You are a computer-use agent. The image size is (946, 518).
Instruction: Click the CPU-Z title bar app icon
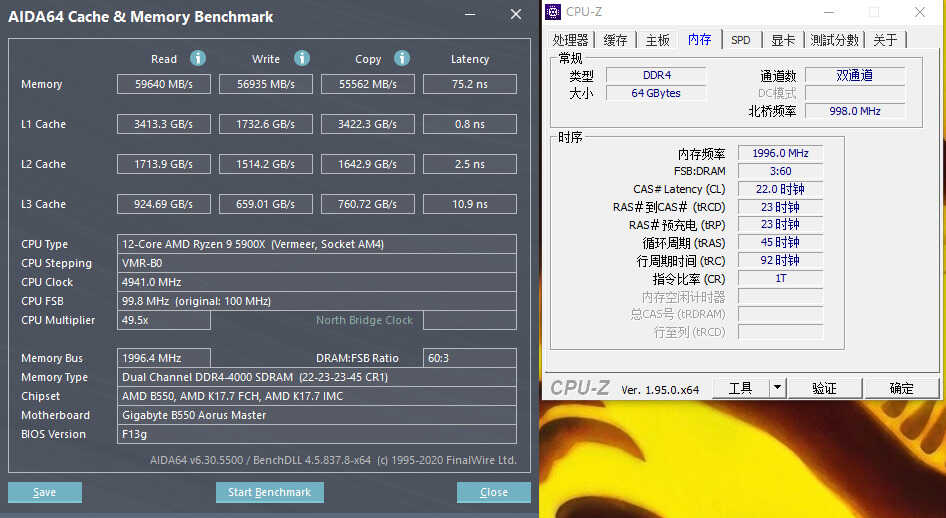pyautogui.click(x=553, y=11)
